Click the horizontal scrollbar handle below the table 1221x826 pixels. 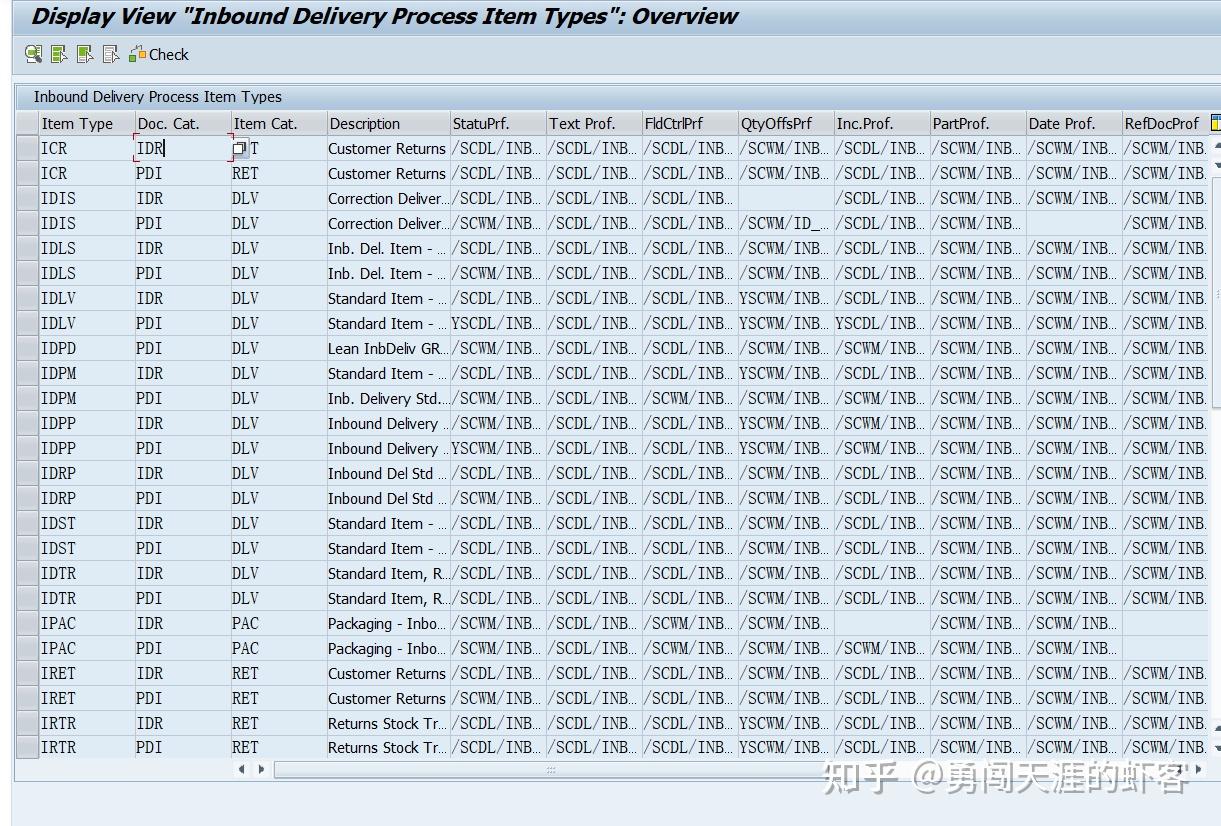[x=550, y=769]
